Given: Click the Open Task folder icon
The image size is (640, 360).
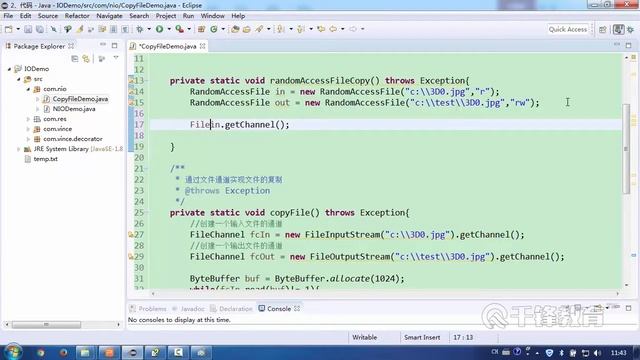Looking at the screenshot, I should click(x=247, y=29).
